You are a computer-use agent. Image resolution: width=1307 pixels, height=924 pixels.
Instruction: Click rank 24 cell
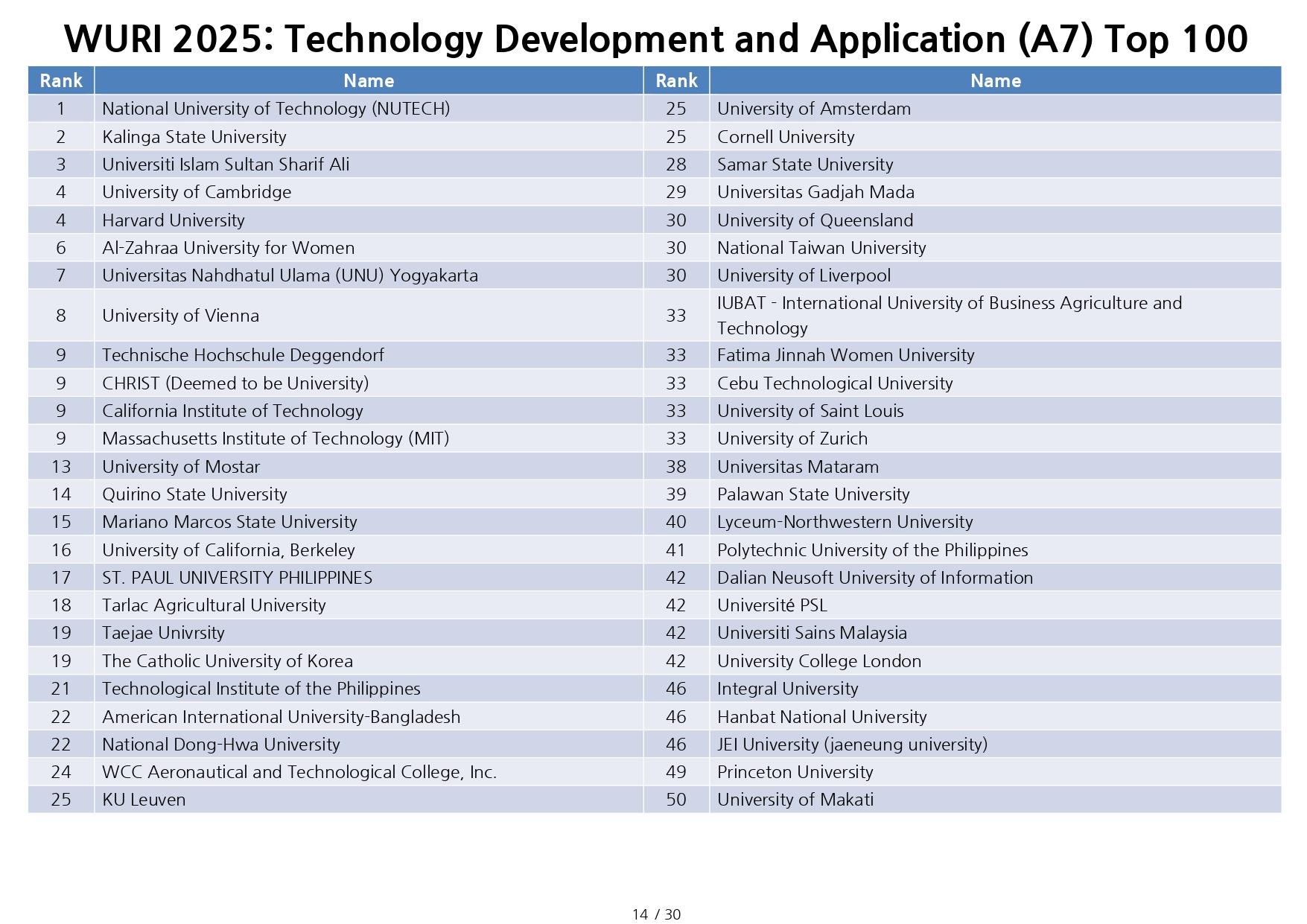(x=61, y=772)
